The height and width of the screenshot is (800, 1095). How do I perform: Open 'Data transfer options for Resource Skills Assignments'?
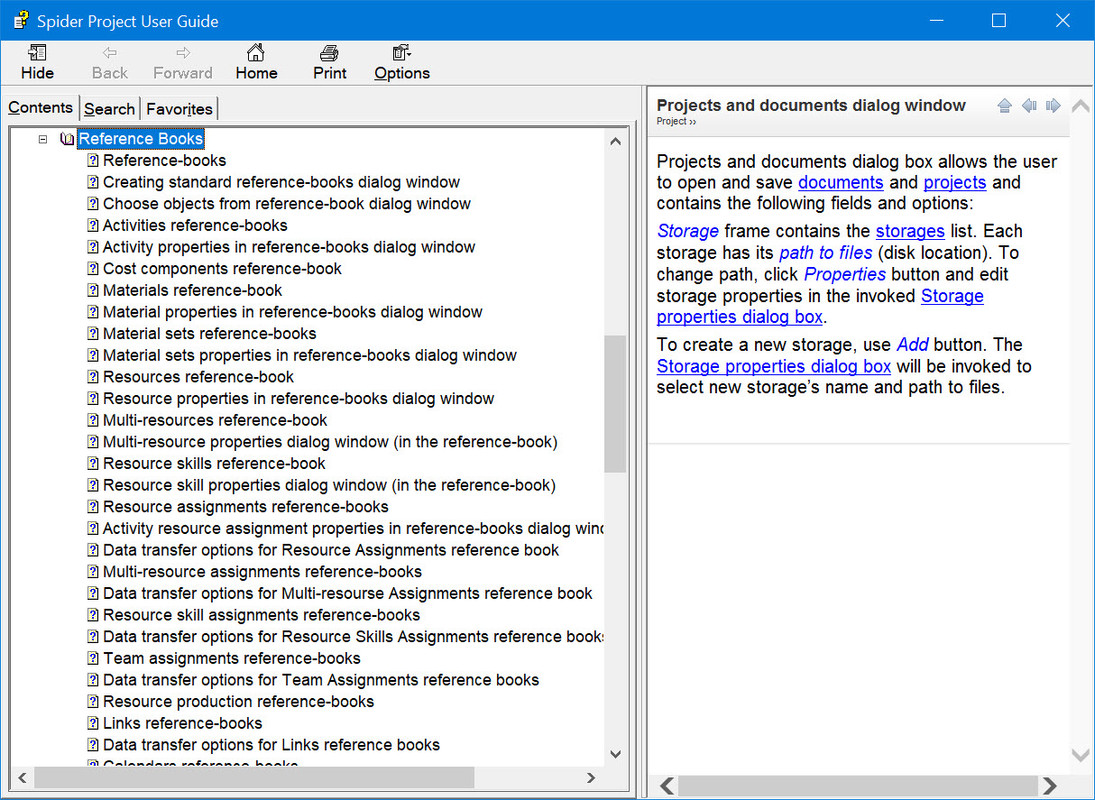(x=353, y=637)
